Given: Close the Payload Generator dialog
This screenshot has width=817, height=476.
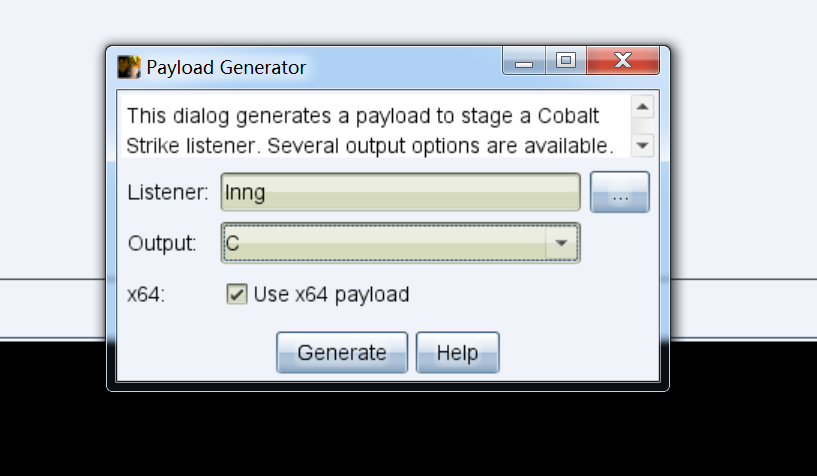Looking at the screenshot, I should tap(623, 61).
